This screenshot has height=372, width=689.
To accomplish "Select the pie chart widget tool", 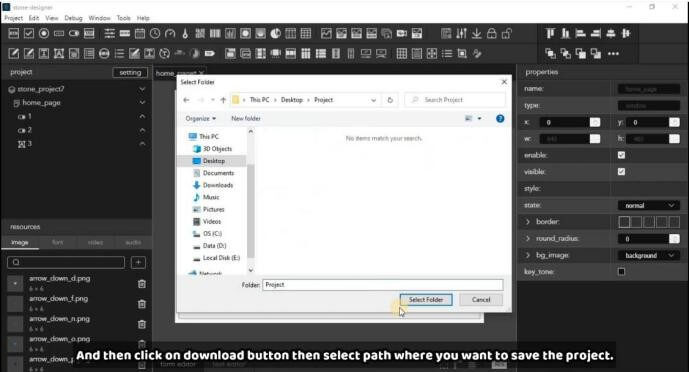I will [276, 33].
